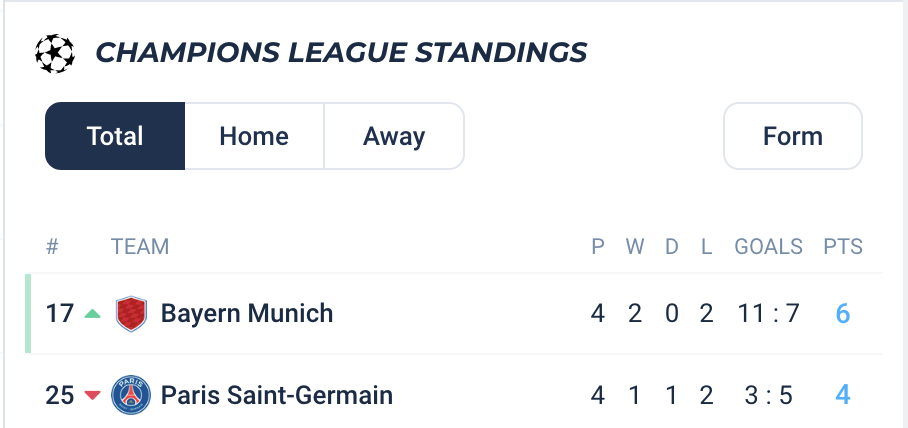Click the red down arrow beside rank 25
The image size is (908, 428).
click(x=92, y=396)
